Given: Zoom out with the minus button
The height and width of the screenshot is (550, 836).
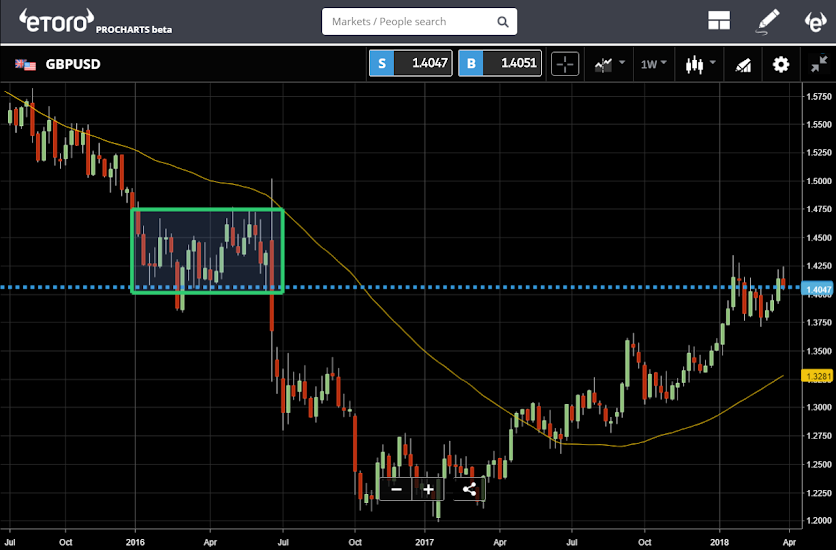Looking at the screenshot, I should [x=396, y=489].
